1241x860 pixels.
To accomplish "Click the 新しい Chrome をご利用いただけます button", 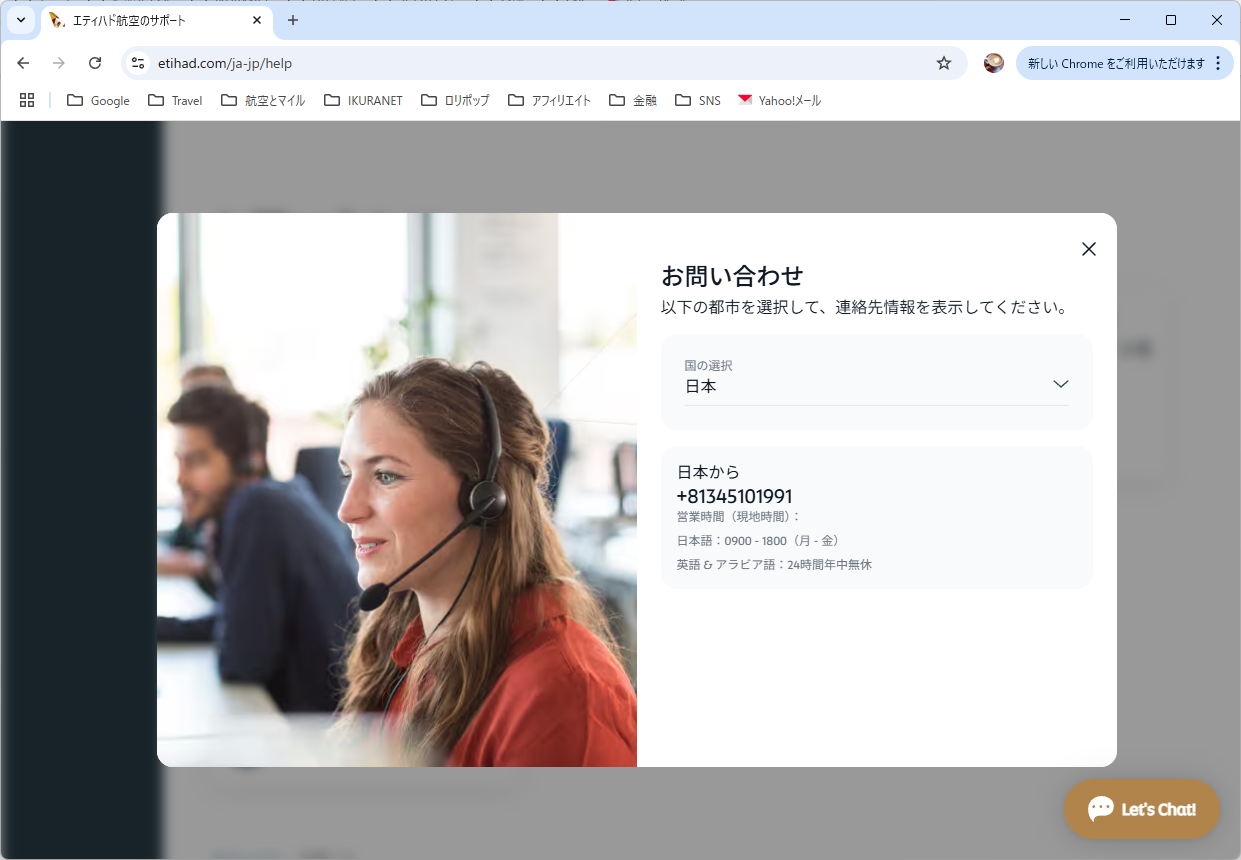I will 1115,63.
